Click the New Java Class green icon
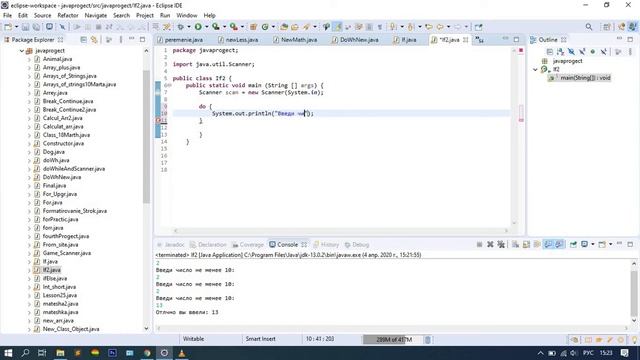The image size is (640, 360). pyautogui.click(x=265, y=27)
